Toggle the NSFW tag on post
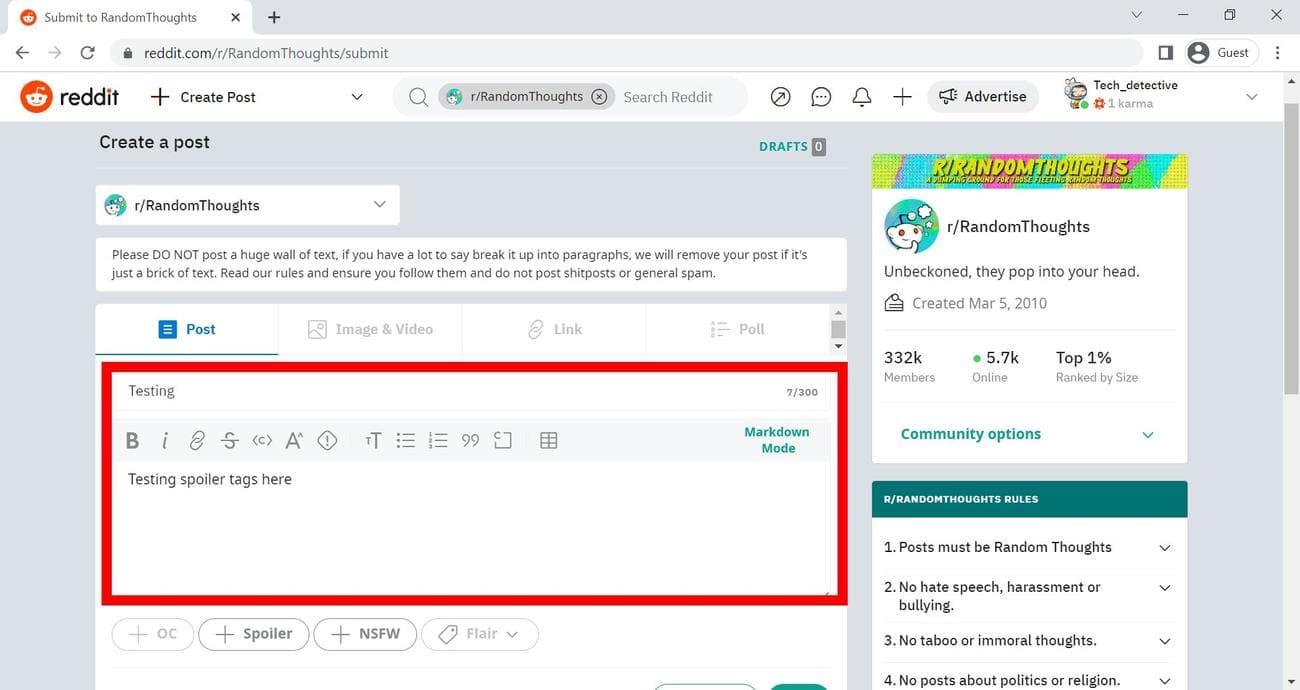Screen dimensions: 1300x690 [365, 634]
